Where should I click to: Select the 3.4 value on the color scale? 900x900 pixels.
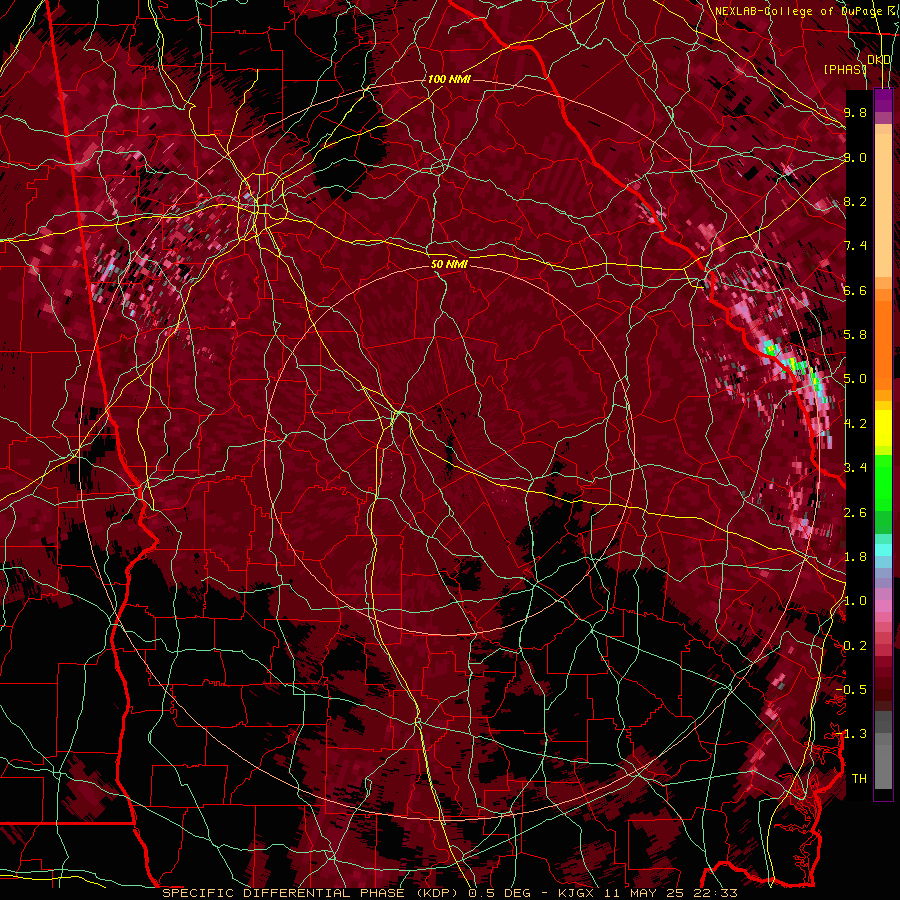tap(855, 468)
